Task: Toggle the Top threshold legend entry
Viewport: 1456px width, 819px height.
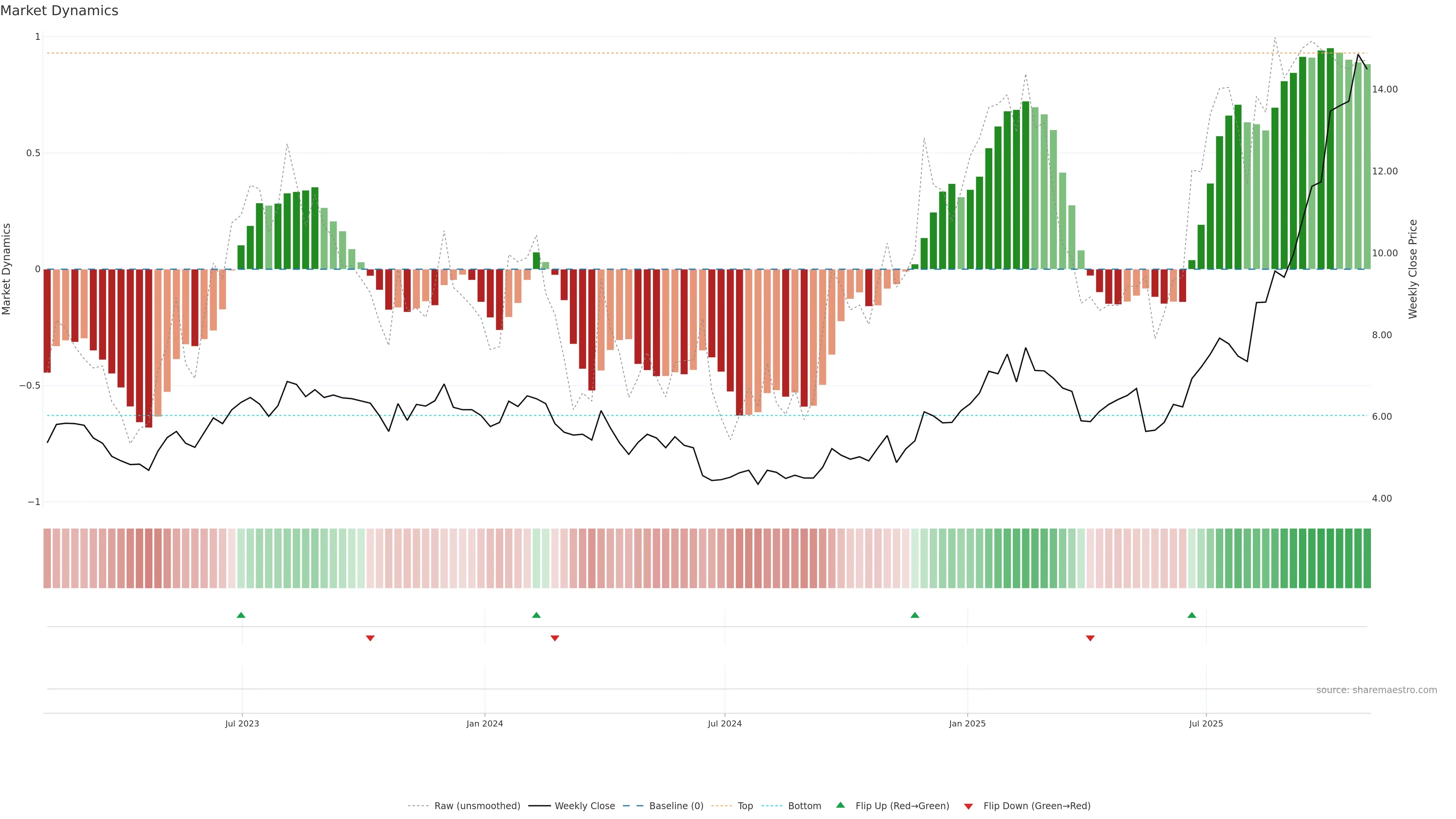Action: (x=745, y=806)
